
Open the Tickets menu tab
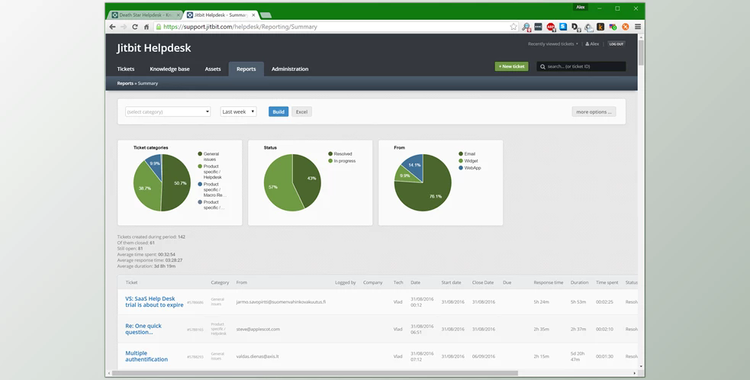coord(126,69)
